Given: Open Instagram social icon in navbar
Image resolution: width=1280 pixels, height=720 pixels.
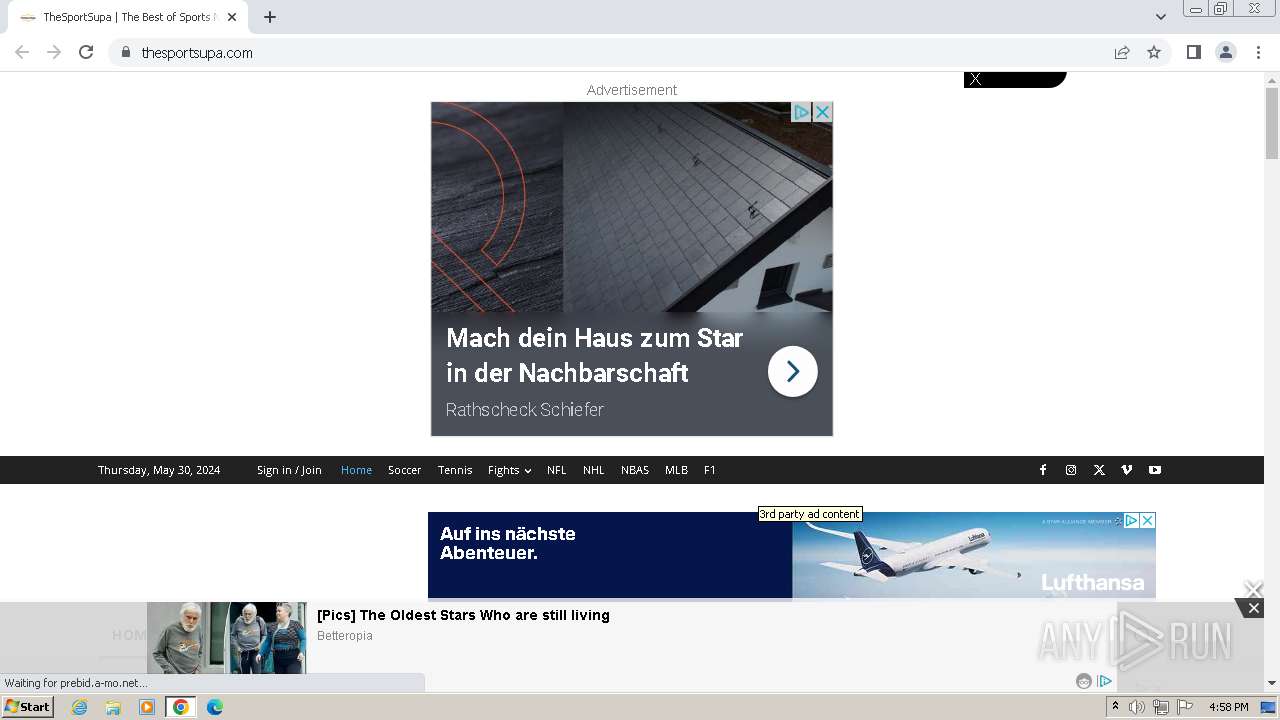Looking at the screenshot, I should tap(1071, 470).
